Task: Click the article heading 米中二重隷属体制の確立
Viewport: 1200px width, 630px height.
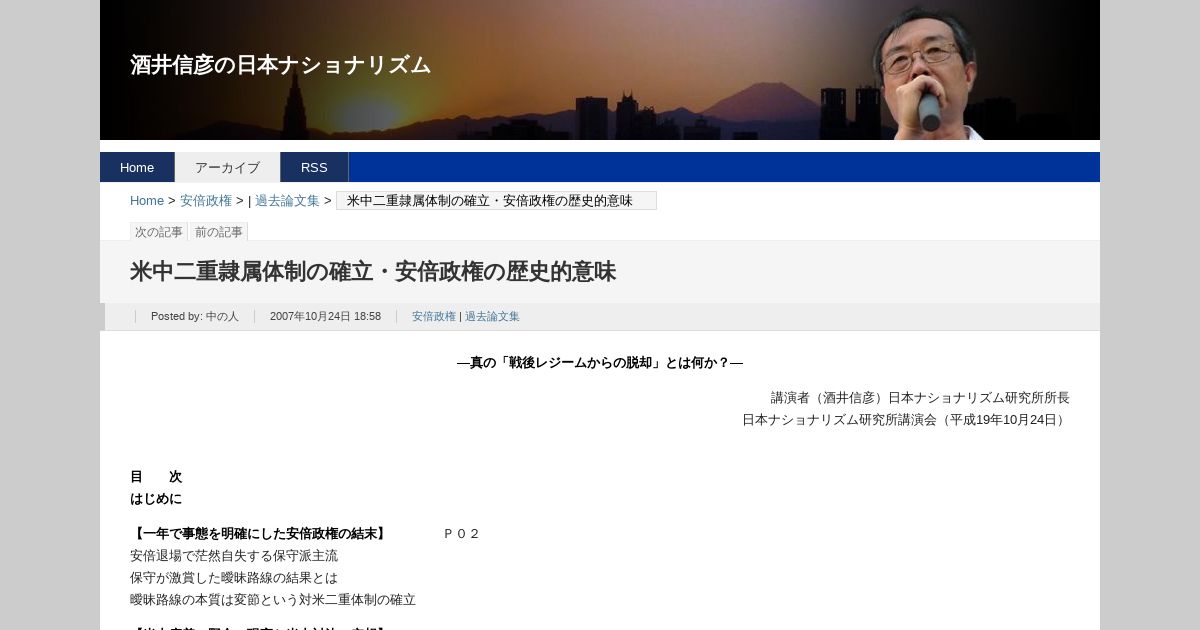Action: tap(373, 272)
